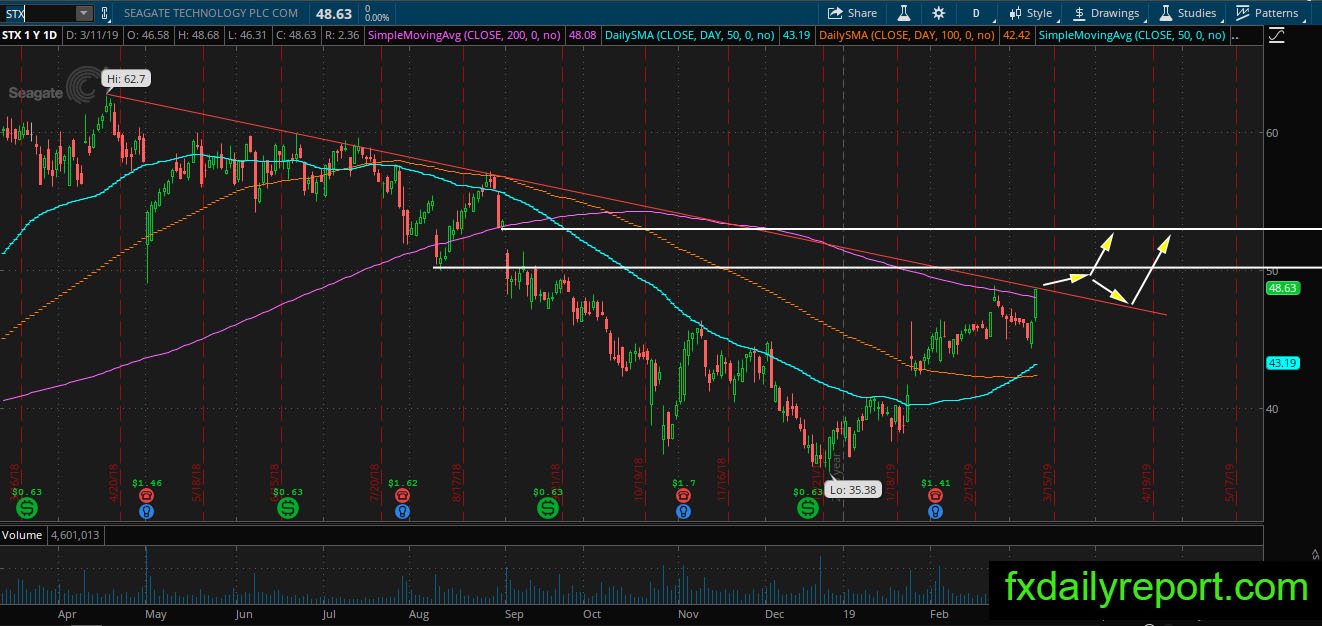Click the June dividend dollar-sign marker

click(x=287, y=508)
